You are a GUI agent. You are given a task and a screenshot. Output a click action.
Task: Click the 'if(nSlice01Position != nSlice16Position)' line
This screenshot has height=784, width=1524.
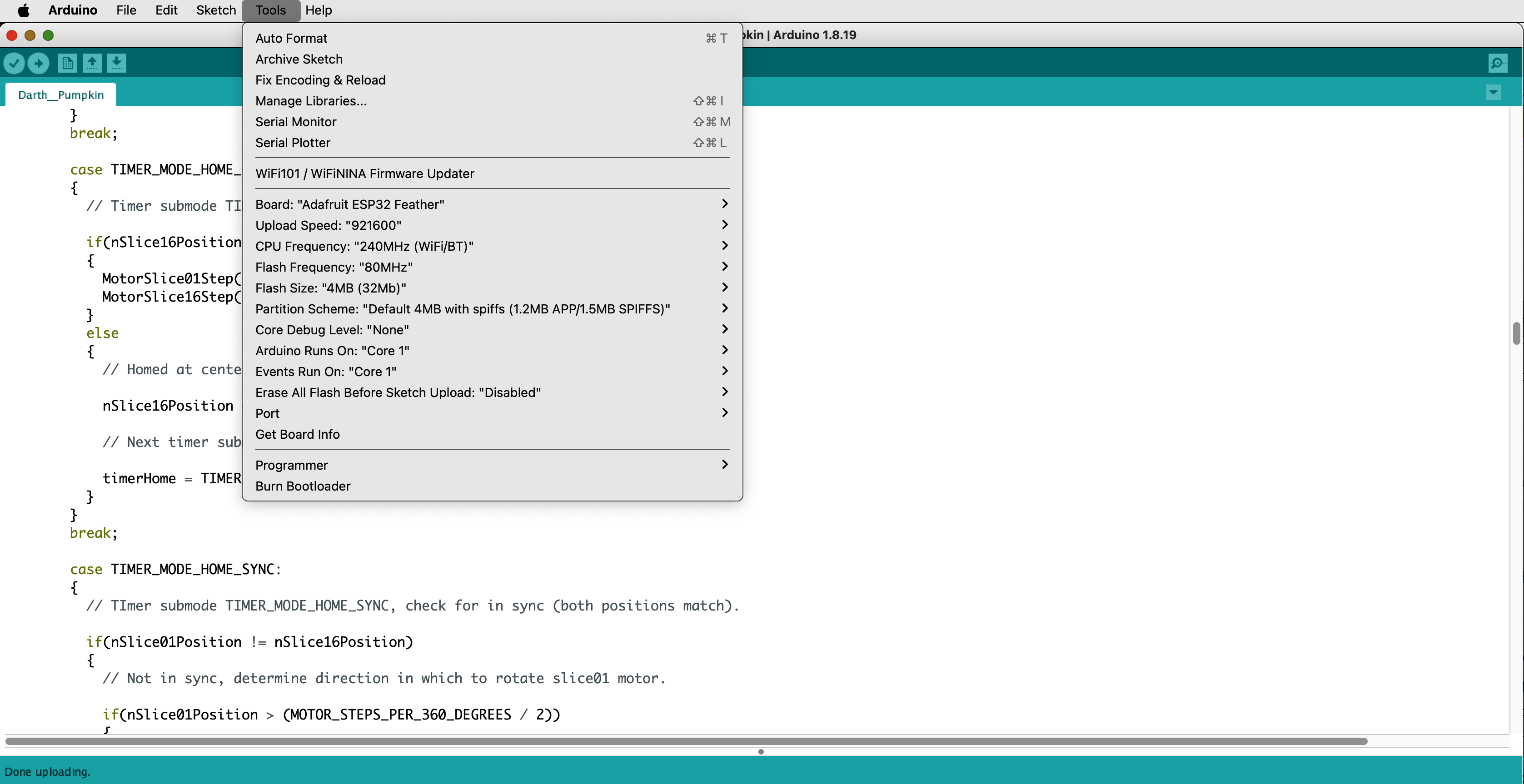click(249, 641)
